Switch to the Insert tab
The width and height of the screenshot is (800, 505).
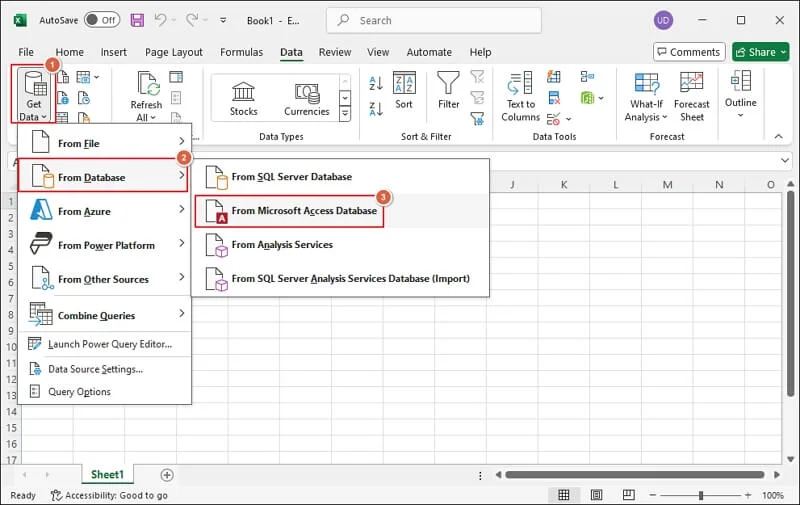click(x=113, y=52)
